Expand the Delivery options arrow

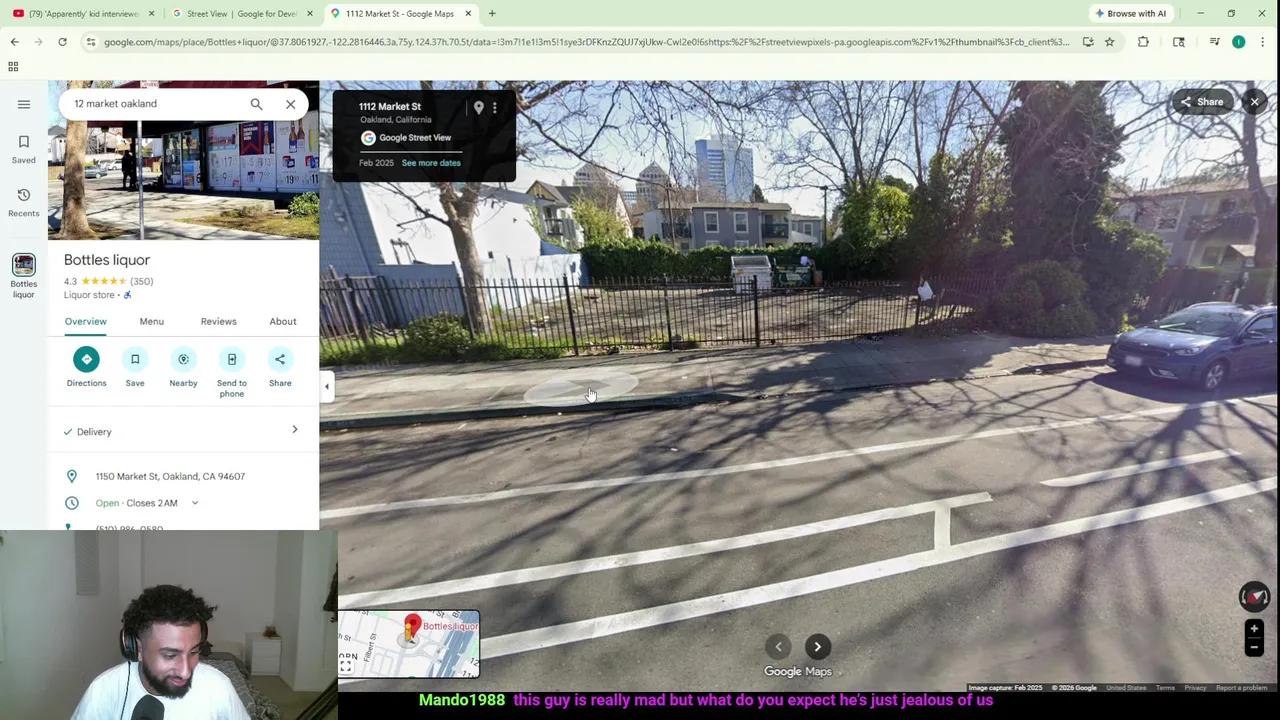tap(294, 430)
